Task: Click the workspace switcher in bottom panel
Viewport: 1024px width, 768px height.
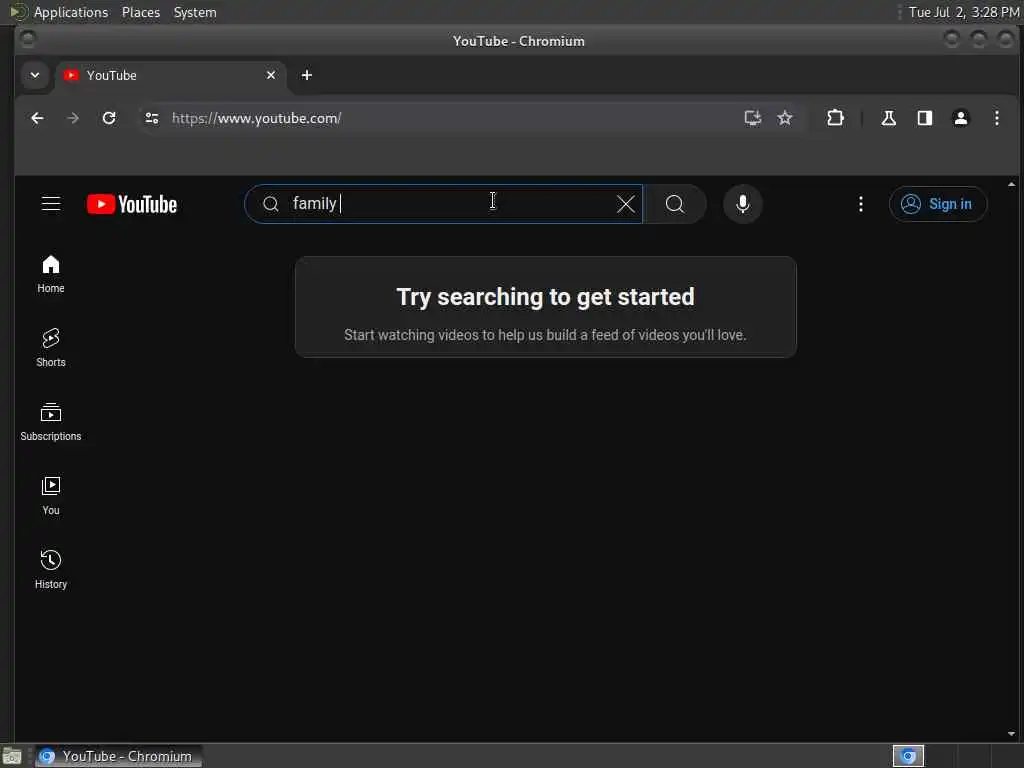Action: pos(908,756)
